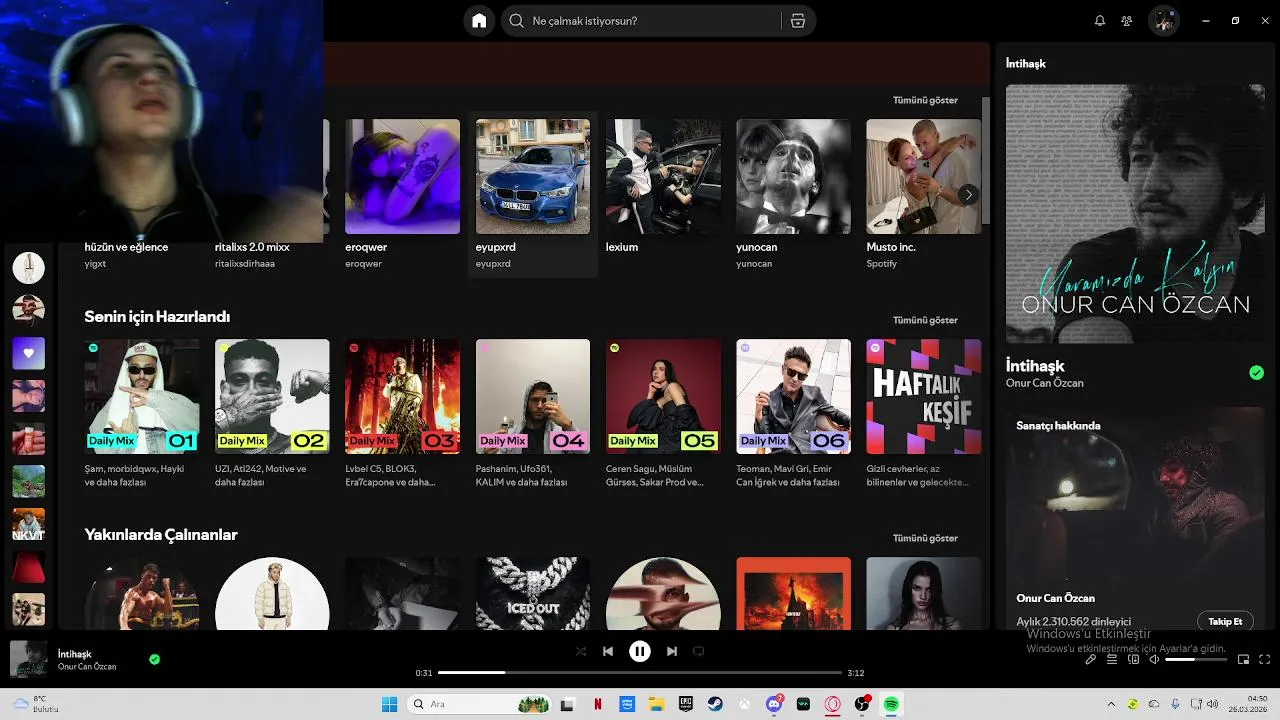This screenshot has width=1280, height=720.
Task: Switch player to full screen icon
Action: coord(1265,660)
